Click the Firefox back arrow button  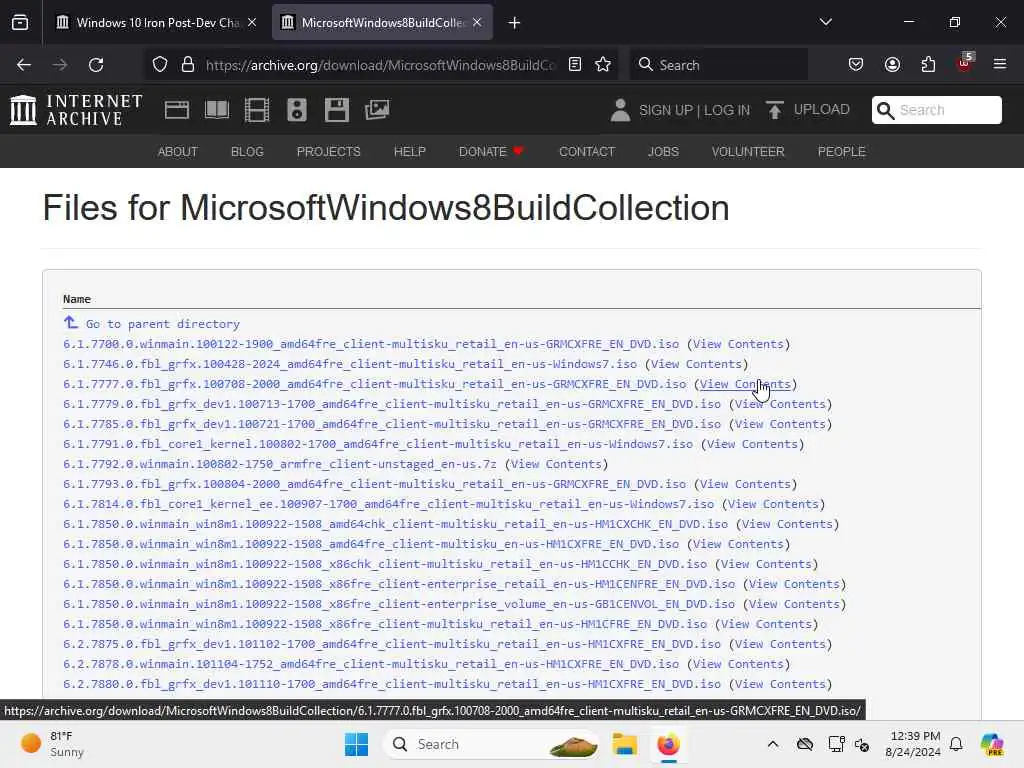pos(24,65)
